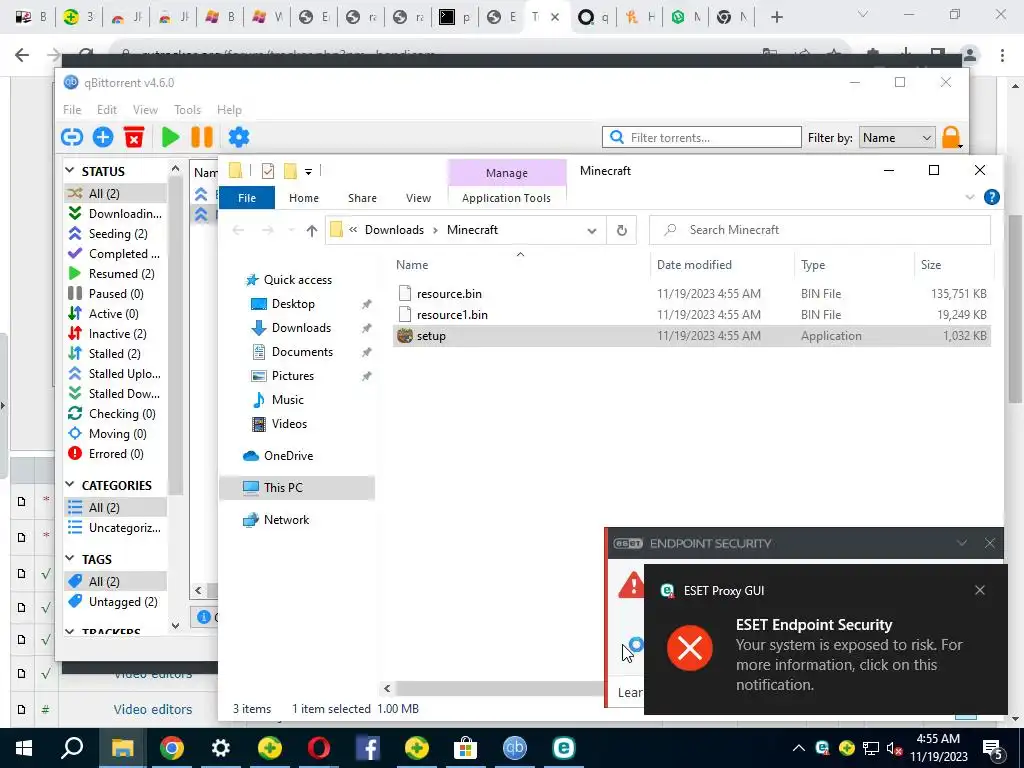Click the orange pause torrents icon
Viewport: 1024px width, 768px height.
tap(202, 137)
